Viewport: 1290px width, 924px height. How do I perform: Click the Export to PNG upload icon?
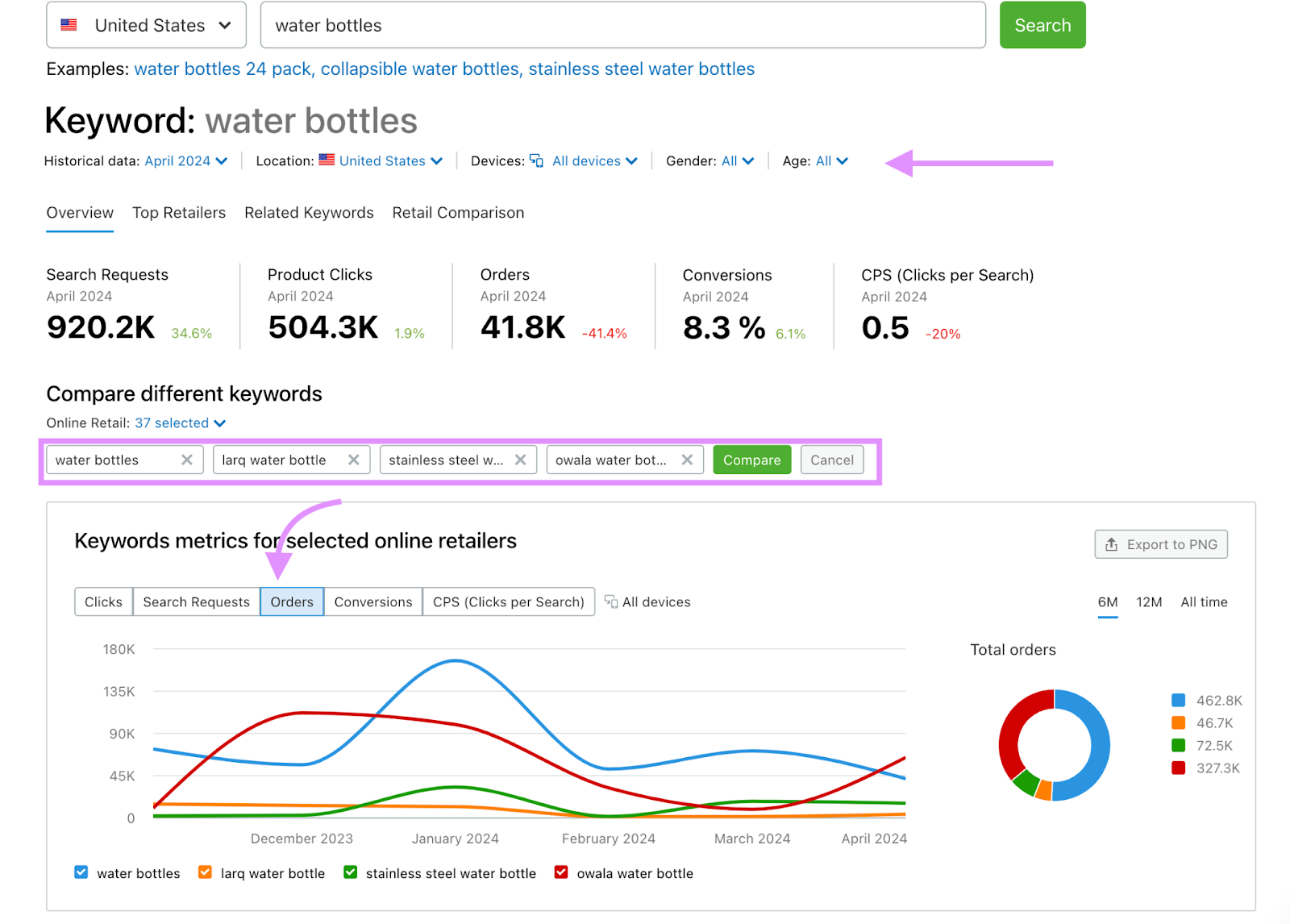tap(1111, 544)
